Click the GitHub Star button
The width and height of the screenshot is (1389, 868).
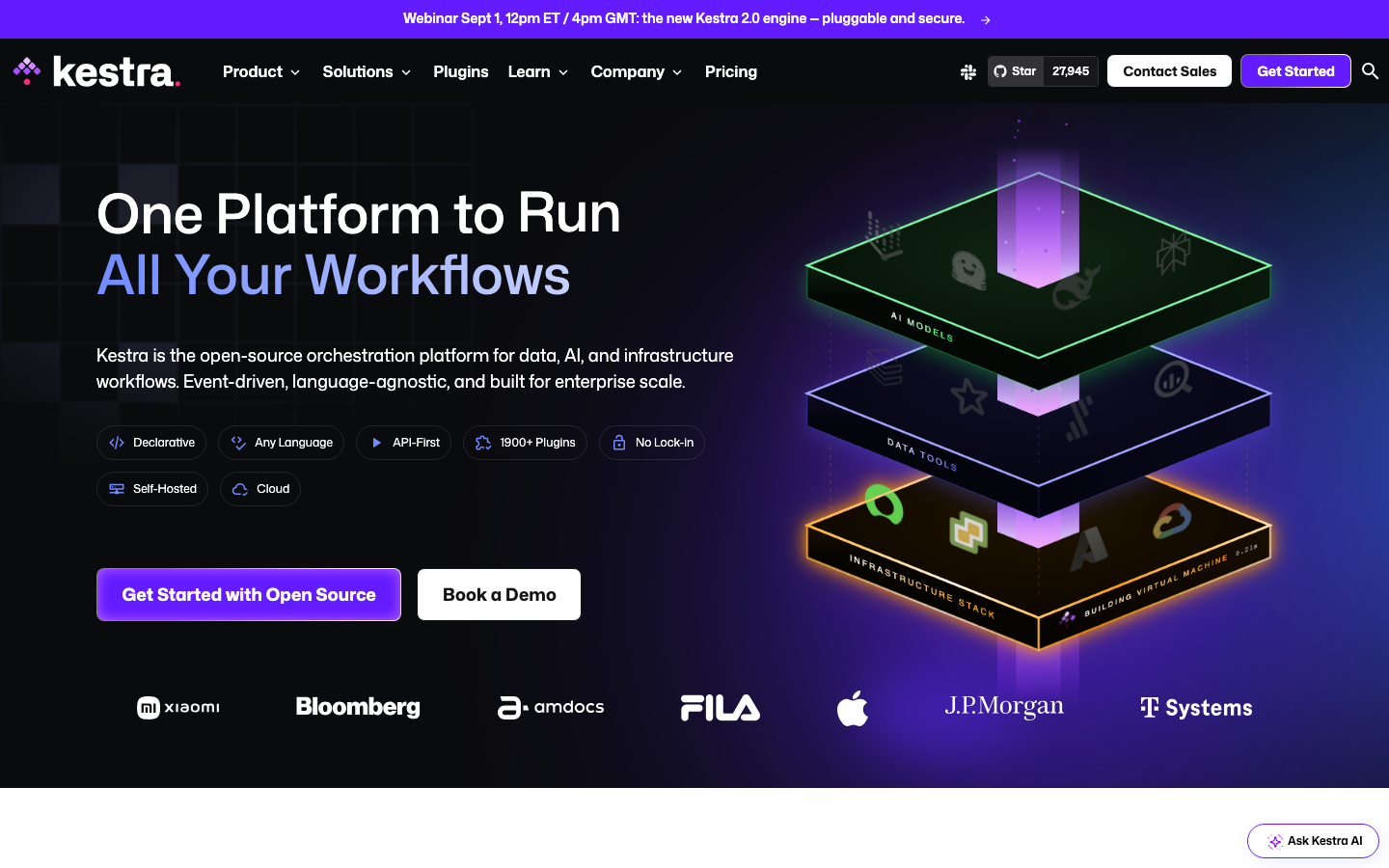pyautogui.click(x=1016, y=71)
